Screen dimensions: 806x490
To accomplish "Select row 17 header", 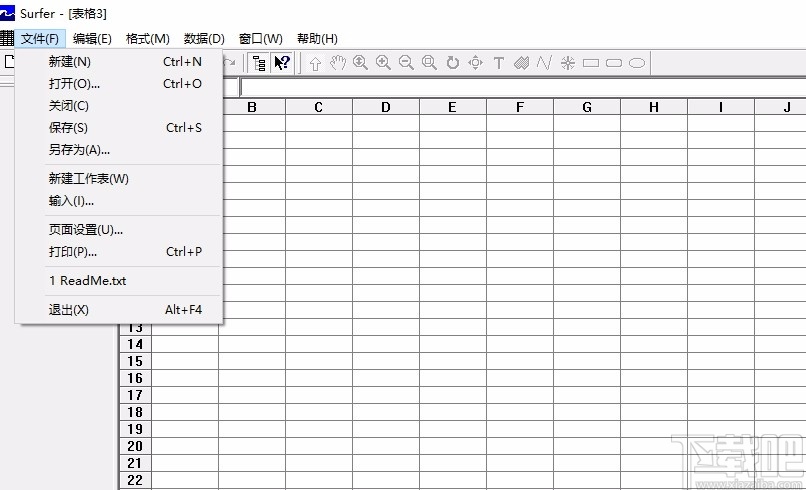I will coord(135,395).
